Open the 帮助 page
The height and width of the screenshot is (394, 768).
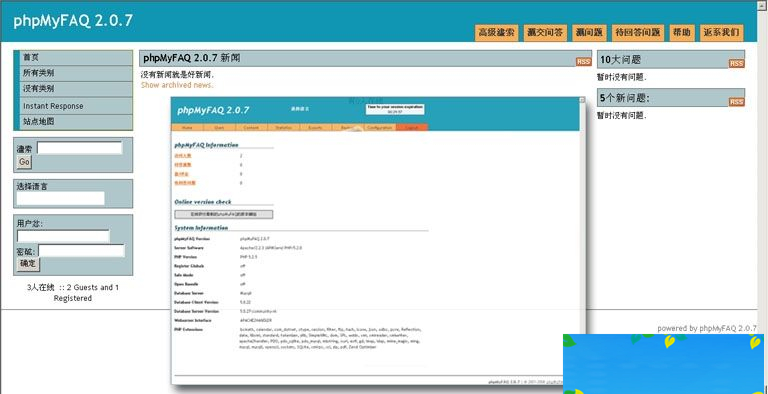(681, 33)
